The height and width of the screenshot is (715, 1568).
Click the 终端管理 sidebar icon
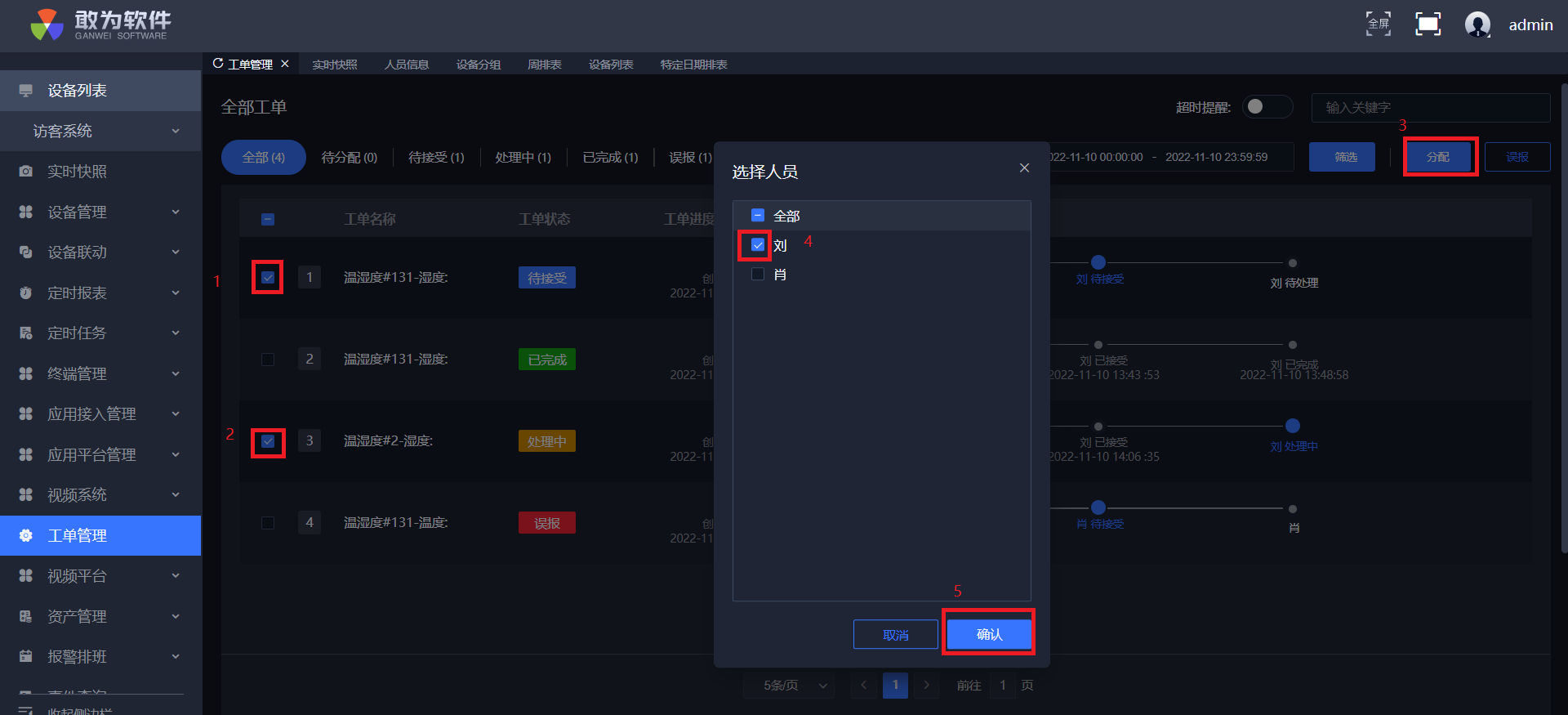[x=26, y=373]
